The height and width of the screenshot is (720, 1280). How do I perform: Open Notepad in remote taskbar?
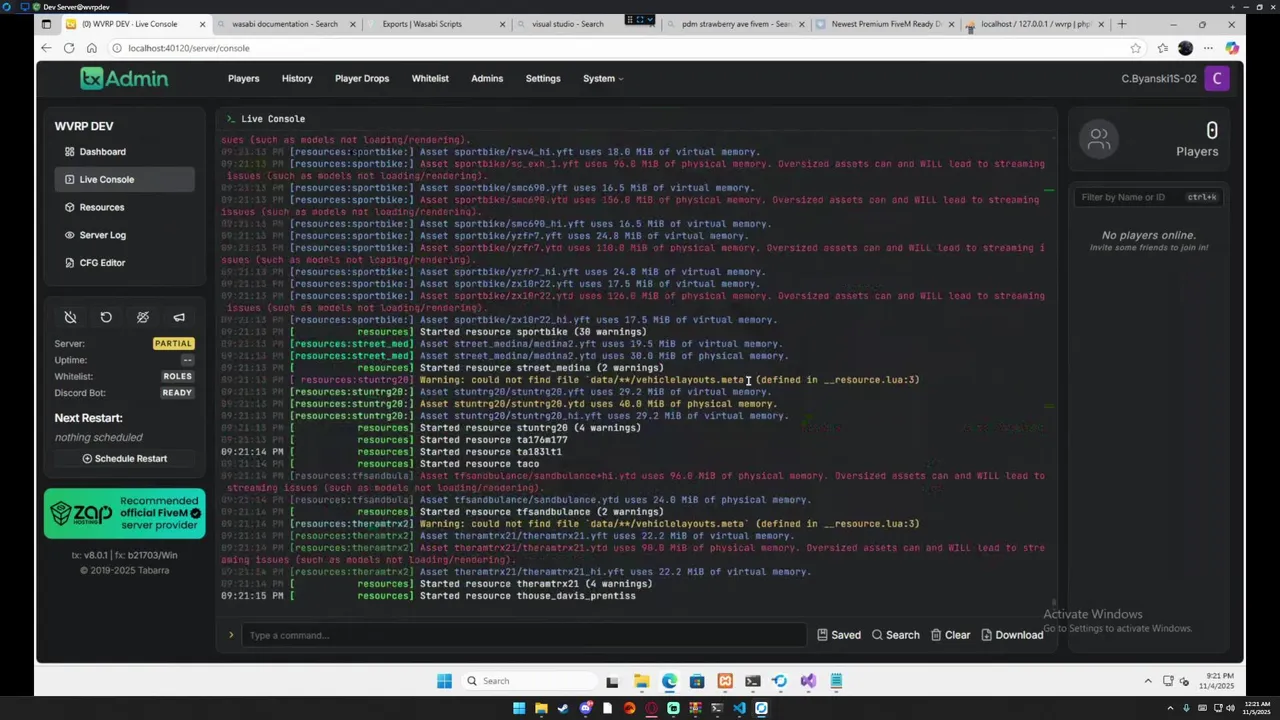click(x=836, y=681)
